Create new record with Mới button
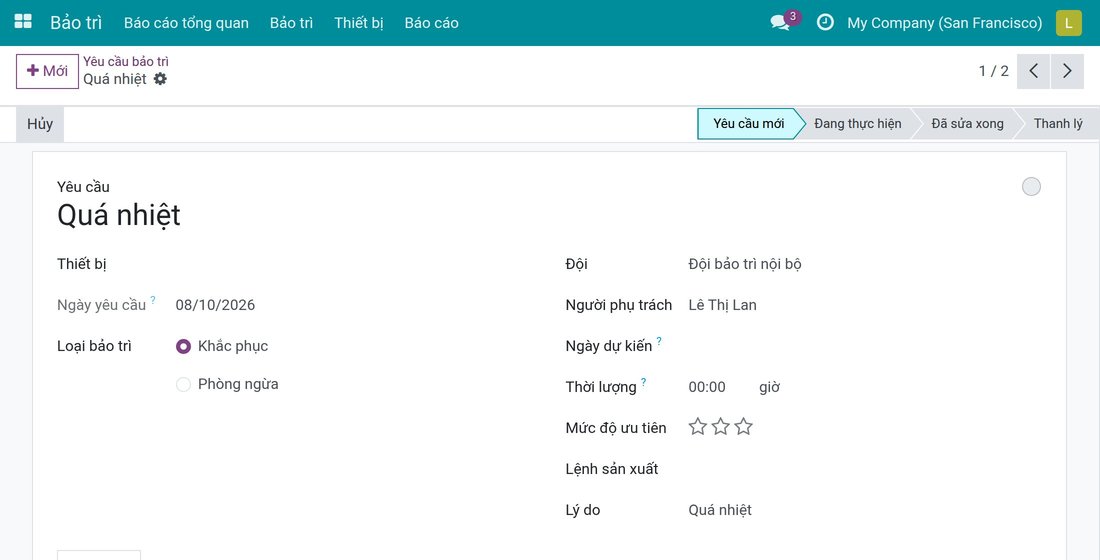 click(x=47, y=71)
